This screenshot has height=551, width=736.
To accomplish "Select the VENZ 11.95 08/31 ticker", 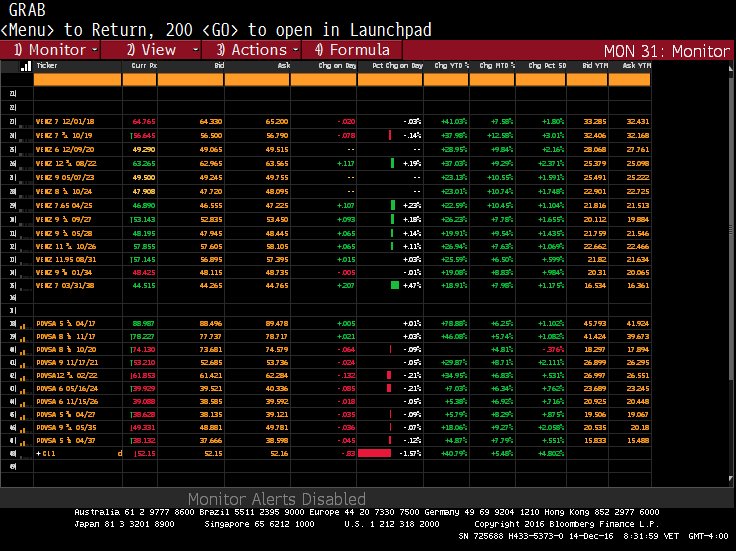I will (x=66, y=260).
